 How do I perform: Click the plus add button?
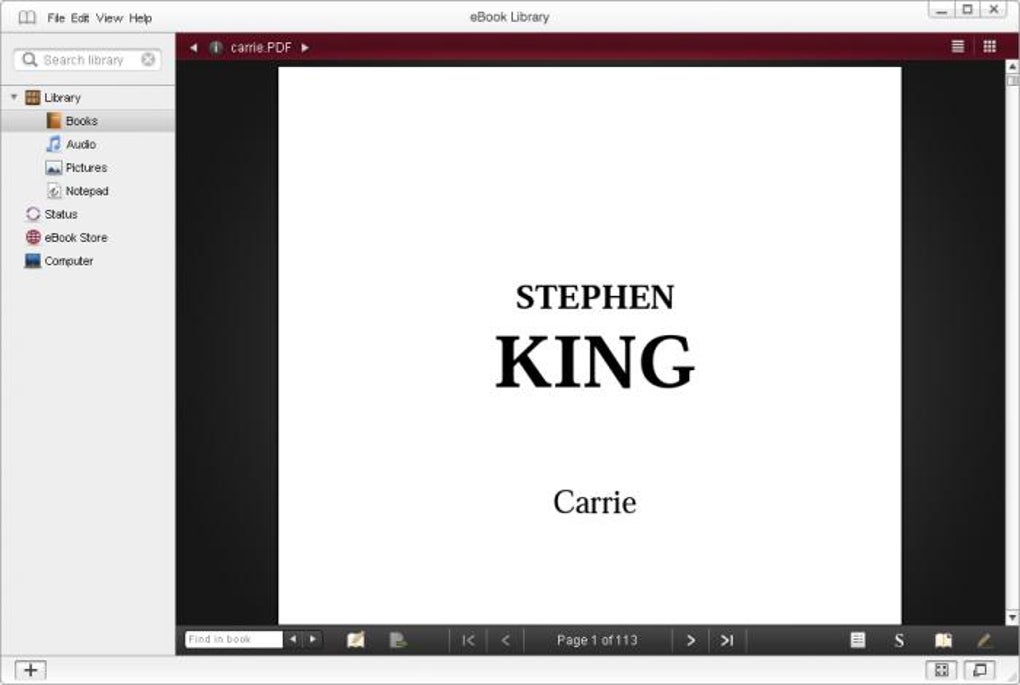click(x=31, y=670)
